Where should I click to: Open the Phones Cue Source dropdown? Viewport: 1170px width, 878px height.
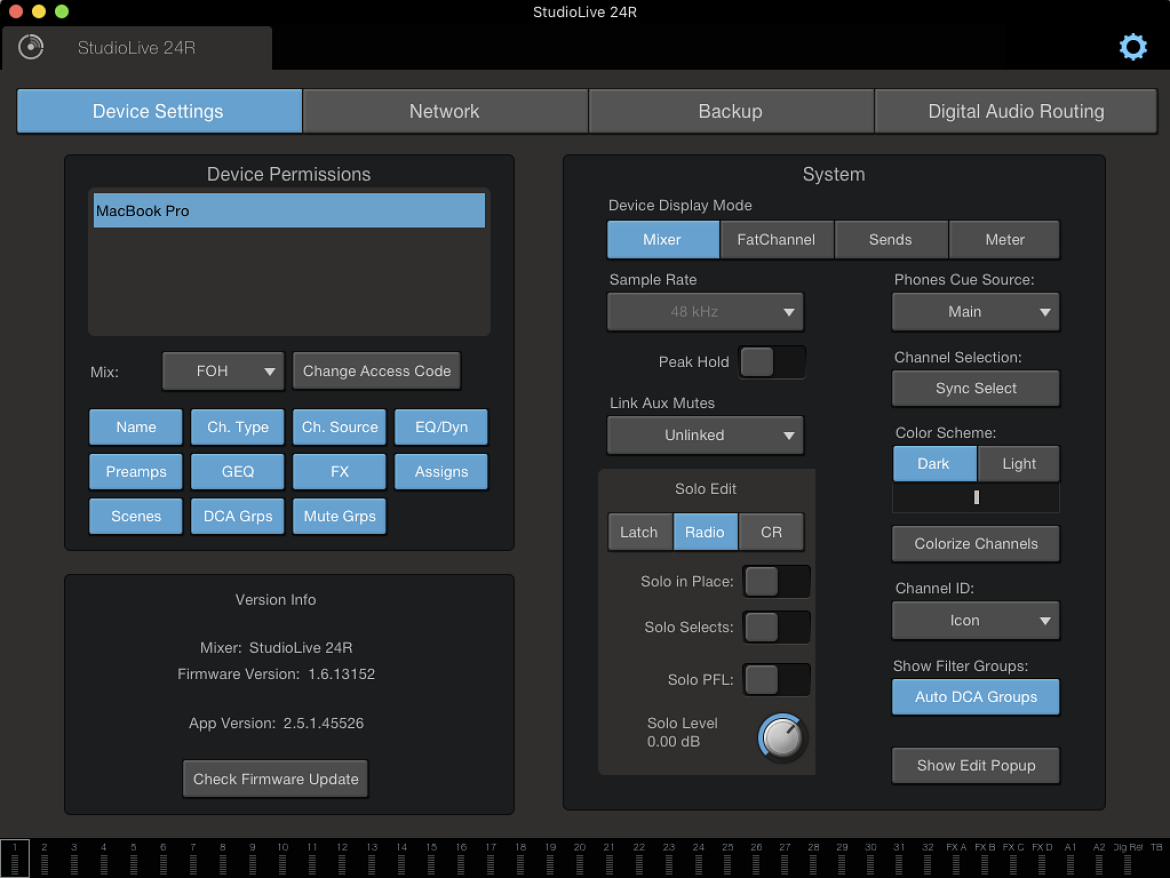coord(976,312)
